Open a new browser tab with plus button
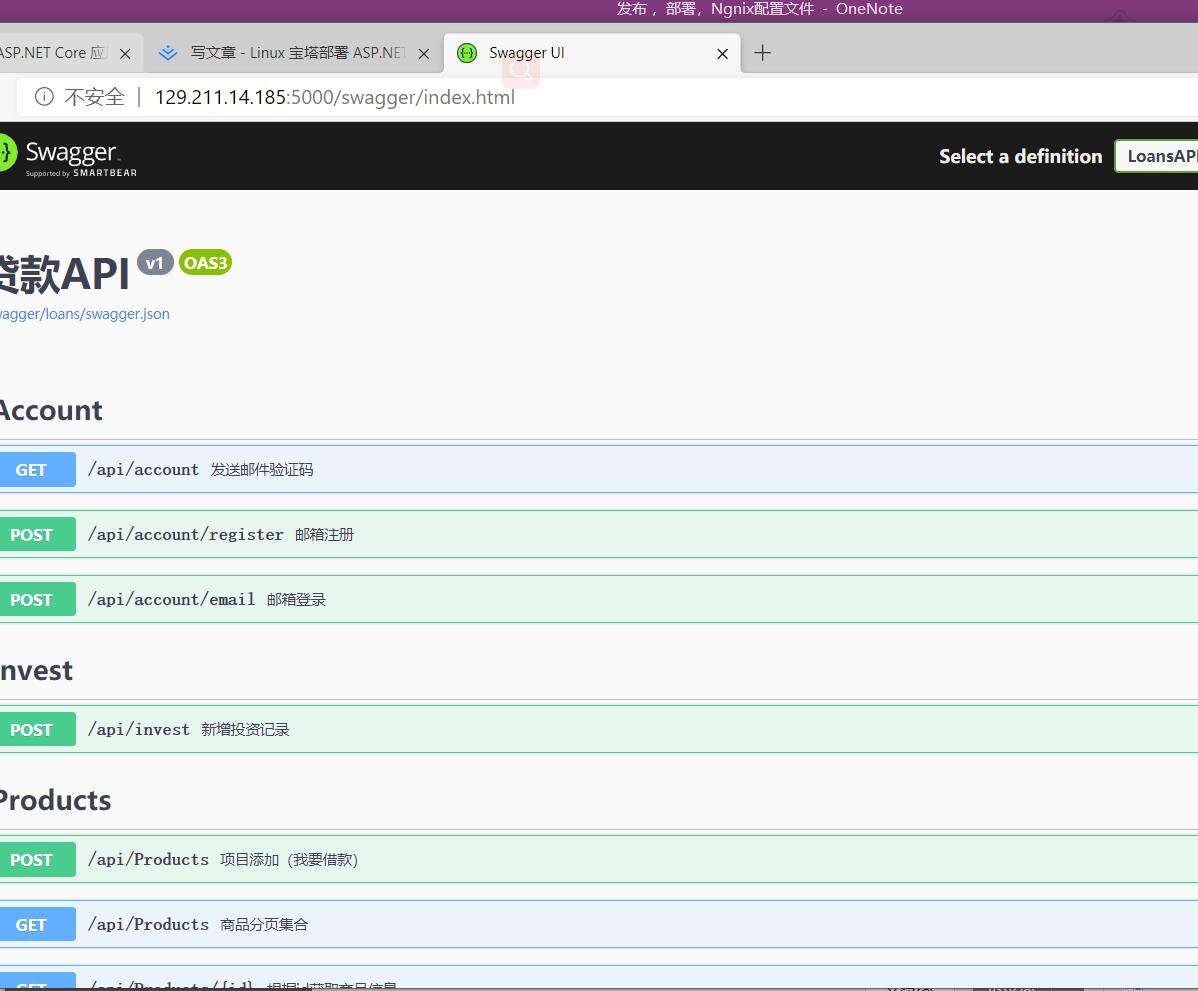The width and height of the screenshot is (1198, 991). point(762,53)
